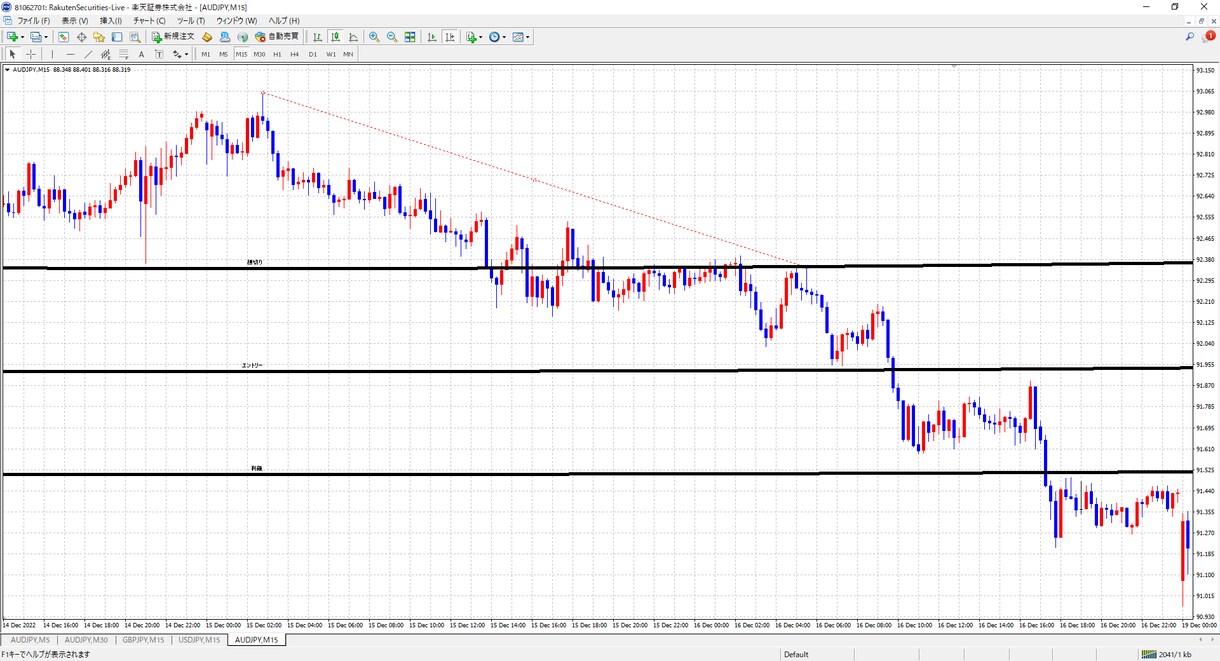Select the H1 timeframe button

(x=277, y=54)
